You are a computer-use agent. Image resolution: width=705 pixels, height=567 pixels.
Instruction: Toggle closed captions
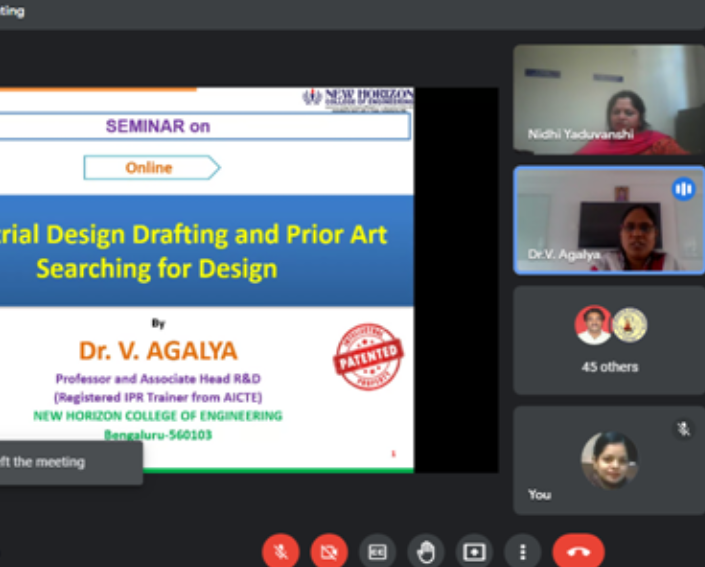point(377,551)
